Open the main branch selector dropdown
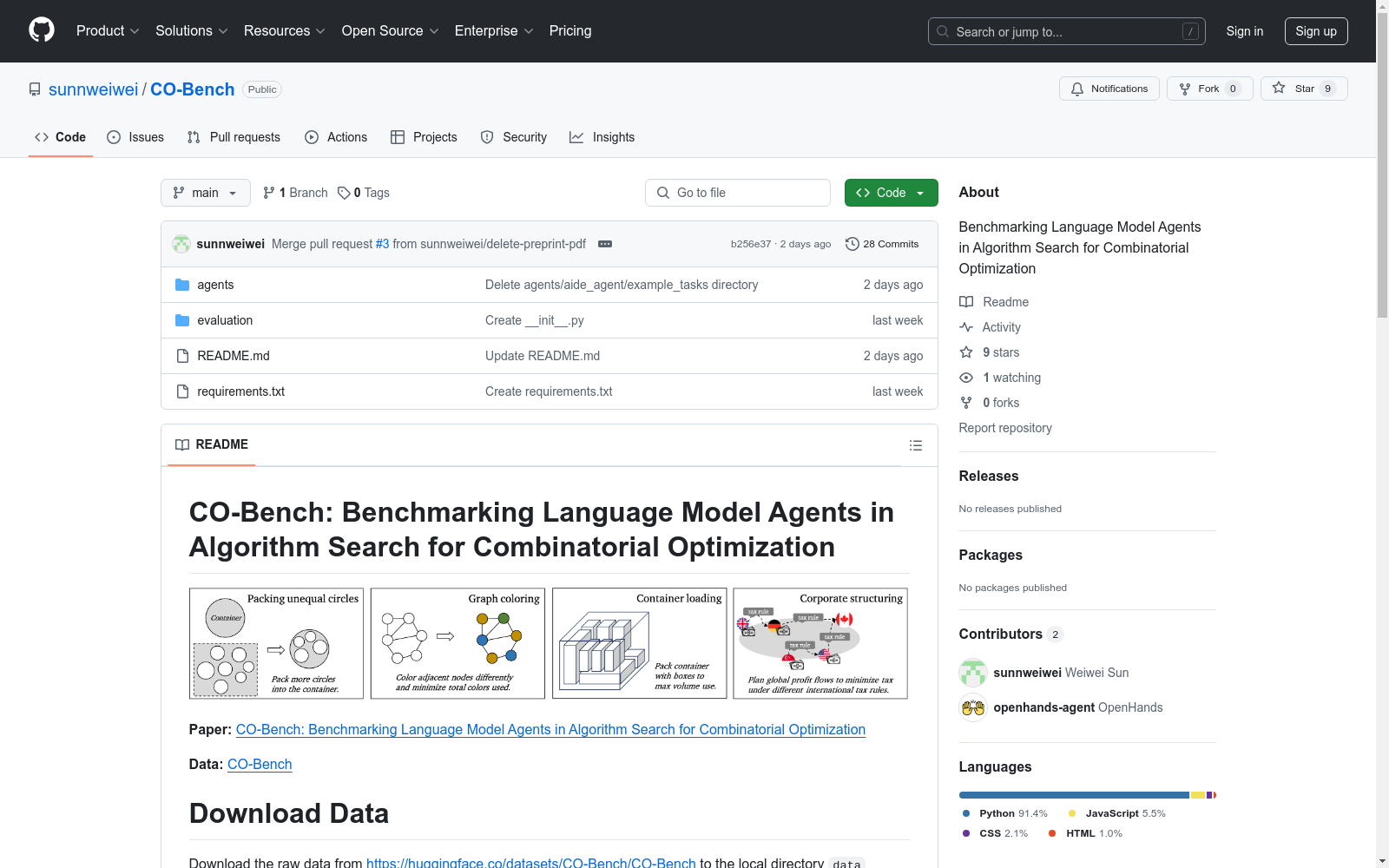This screenshot has width=1389, height=868. tap(206, 193)
